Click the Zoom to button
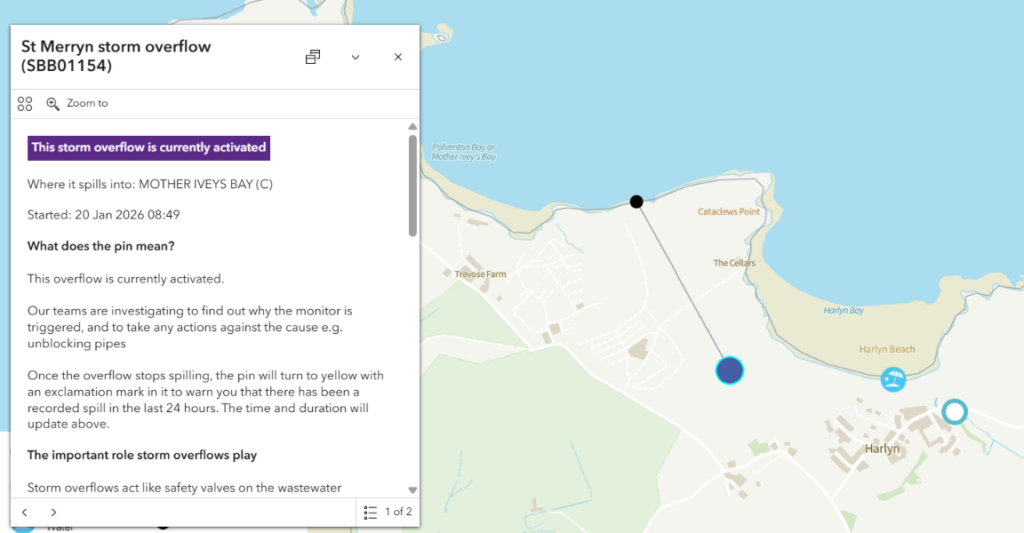The width and height of the screenshot is (1024, 533). coord(78,103)
